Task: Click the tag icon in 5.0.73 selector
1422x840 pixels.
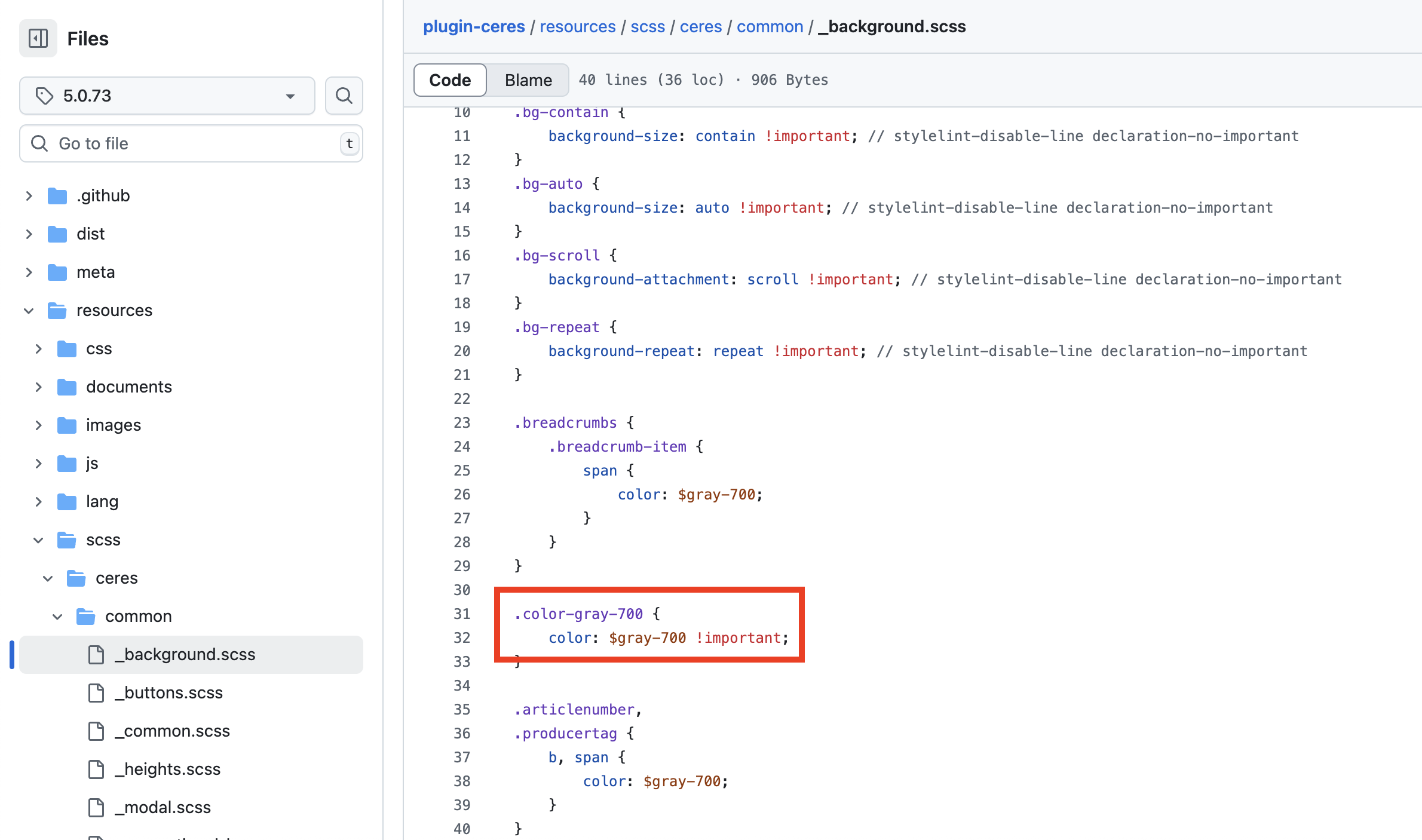Action: tap(44, 96)
